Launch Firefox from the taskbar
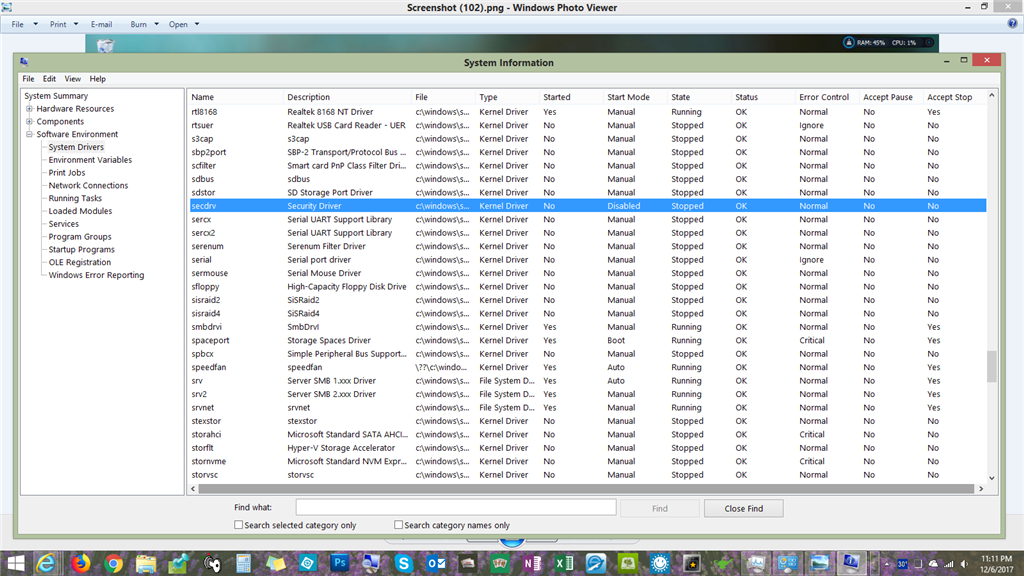This screenshot has width=1024, height=576. click(x=80, y=563)
